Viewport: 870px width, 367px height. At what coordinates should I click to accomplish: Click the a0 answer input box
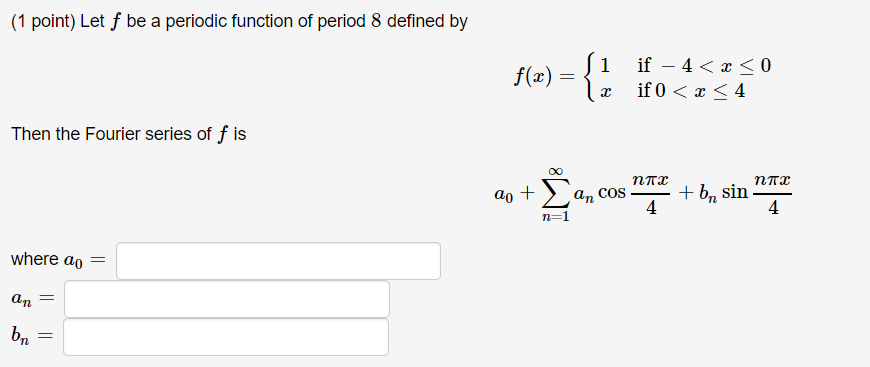pos(279,261)
